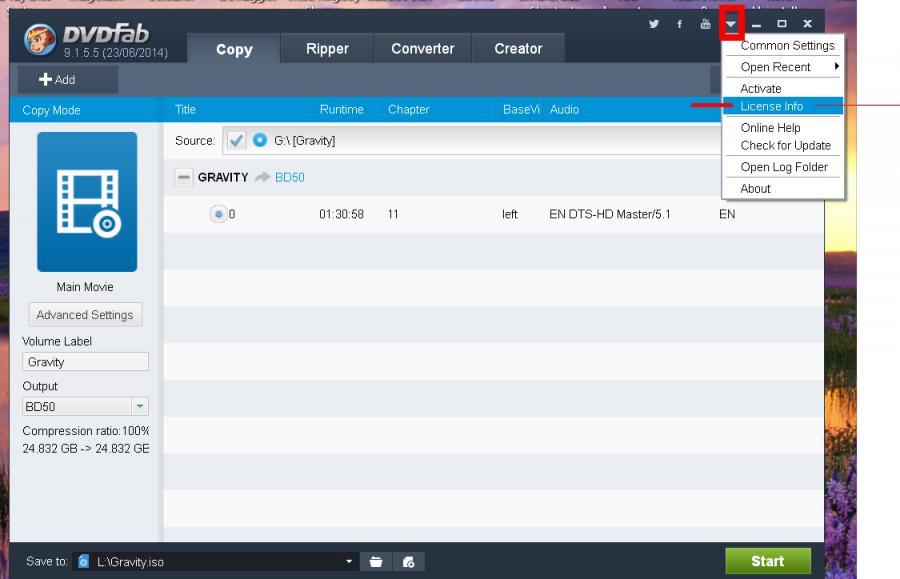Viewport: 900px width, 579px height.
Task: Switch to the Ripper tab
Action: point(327,49)
